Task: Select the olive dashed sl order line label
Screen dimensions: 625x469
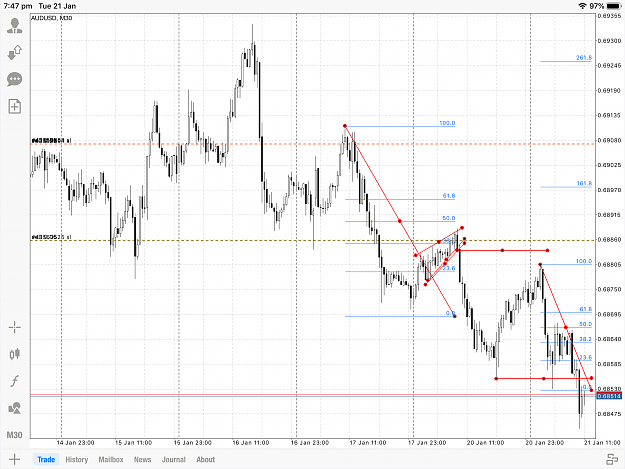Action: tap(51, 237)
